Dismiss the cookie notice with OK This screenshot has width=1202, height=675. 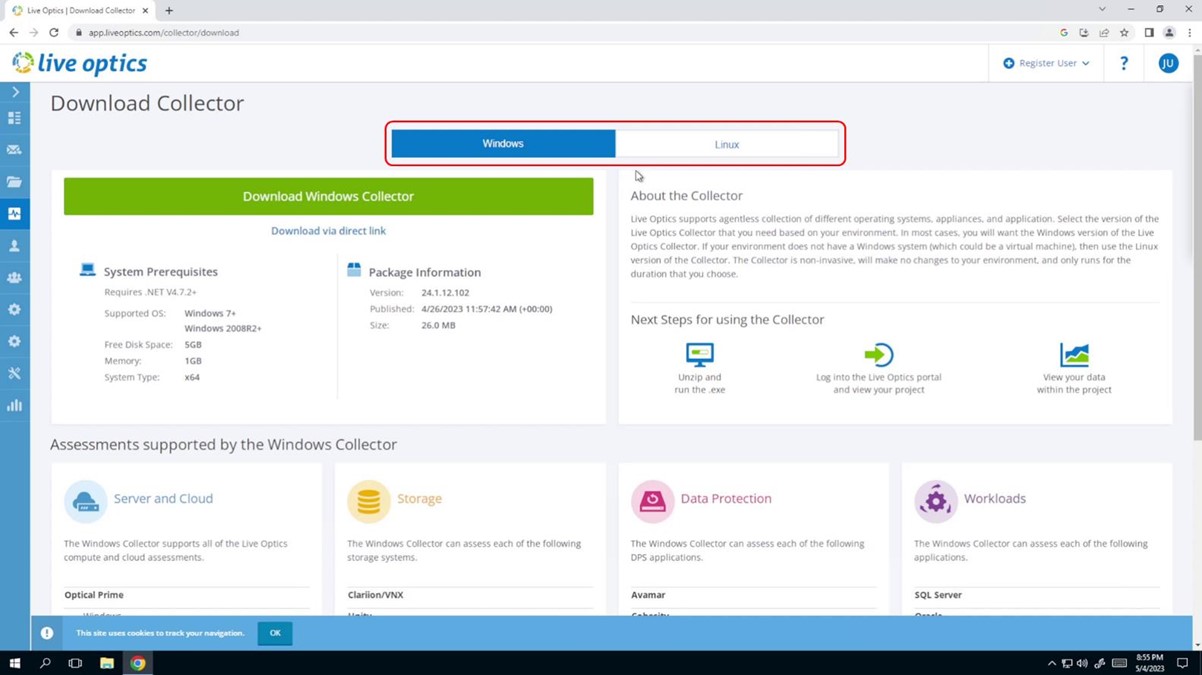tap(275, 633)
